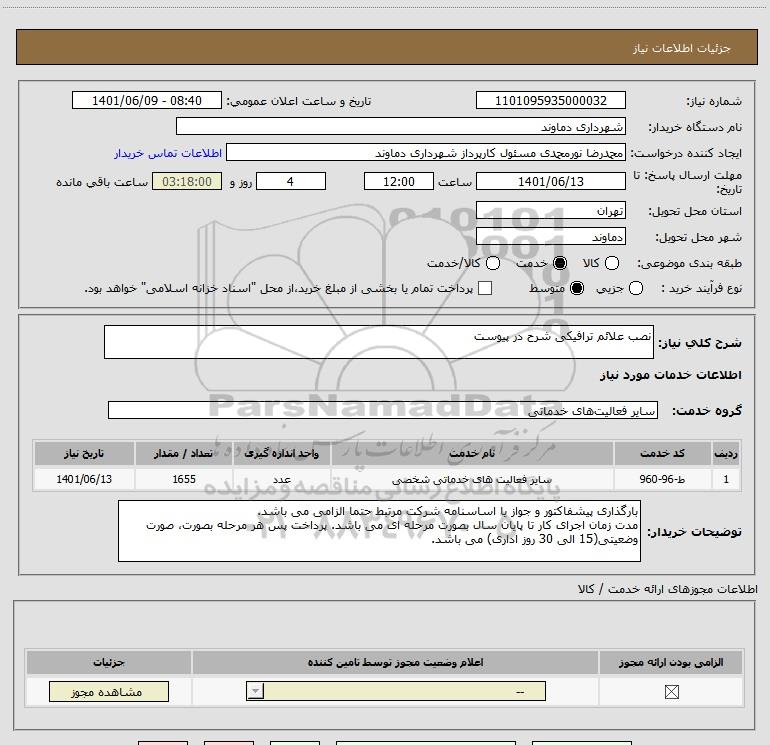Click the الزامی بودن ارائه مجوز column header
This screenshot has height=745, width=770.
[671, 662]
